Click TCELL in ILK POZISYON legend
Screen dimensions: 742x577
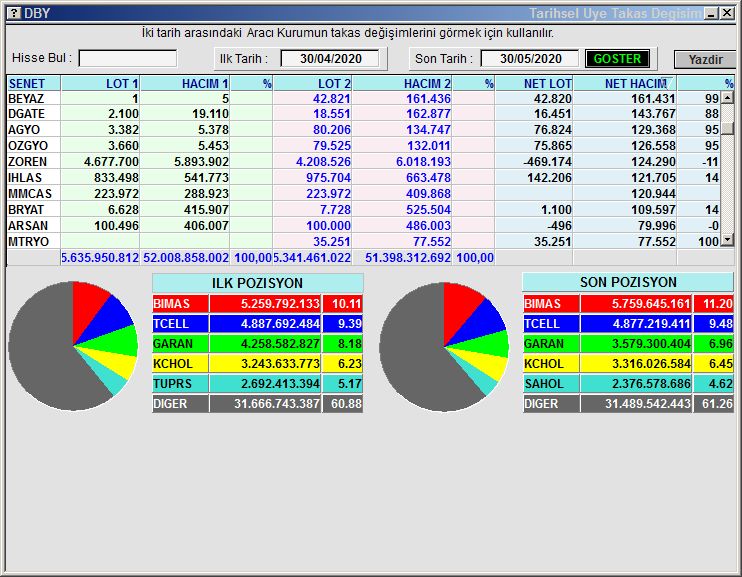click(180, 324)
